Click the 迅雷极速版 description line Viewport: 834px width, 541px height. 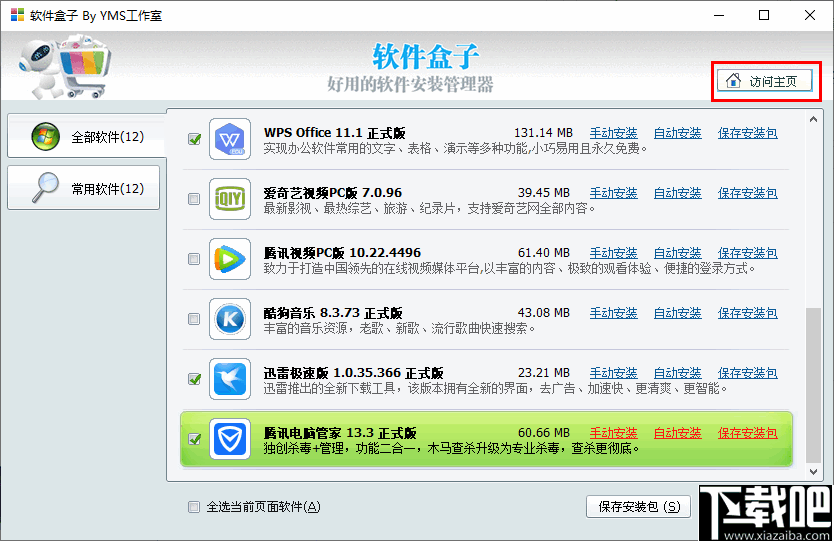(x=496, y=389)
